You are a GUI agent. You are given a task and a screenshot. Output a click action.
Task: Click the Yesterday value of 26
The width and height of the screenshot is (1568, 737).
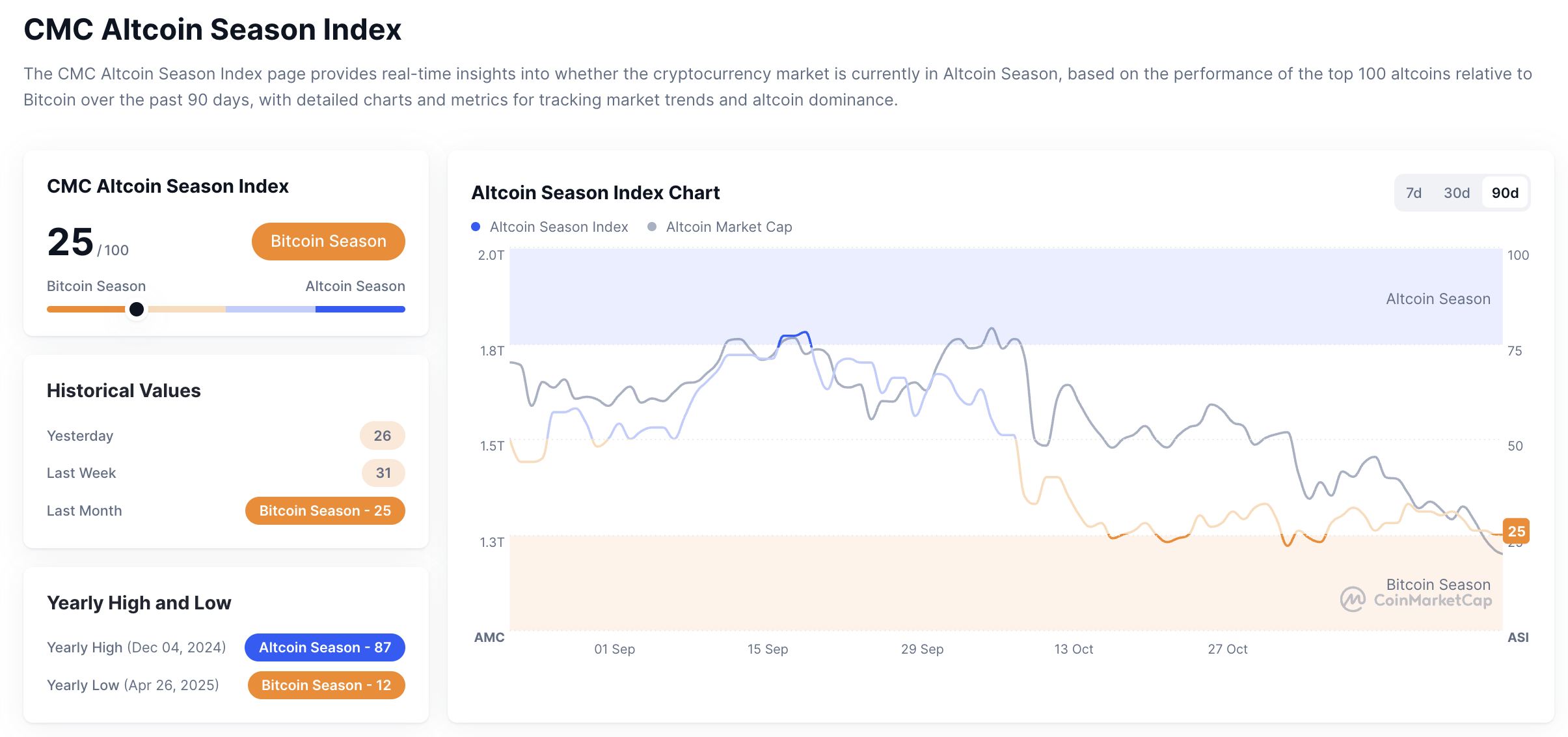382,435
